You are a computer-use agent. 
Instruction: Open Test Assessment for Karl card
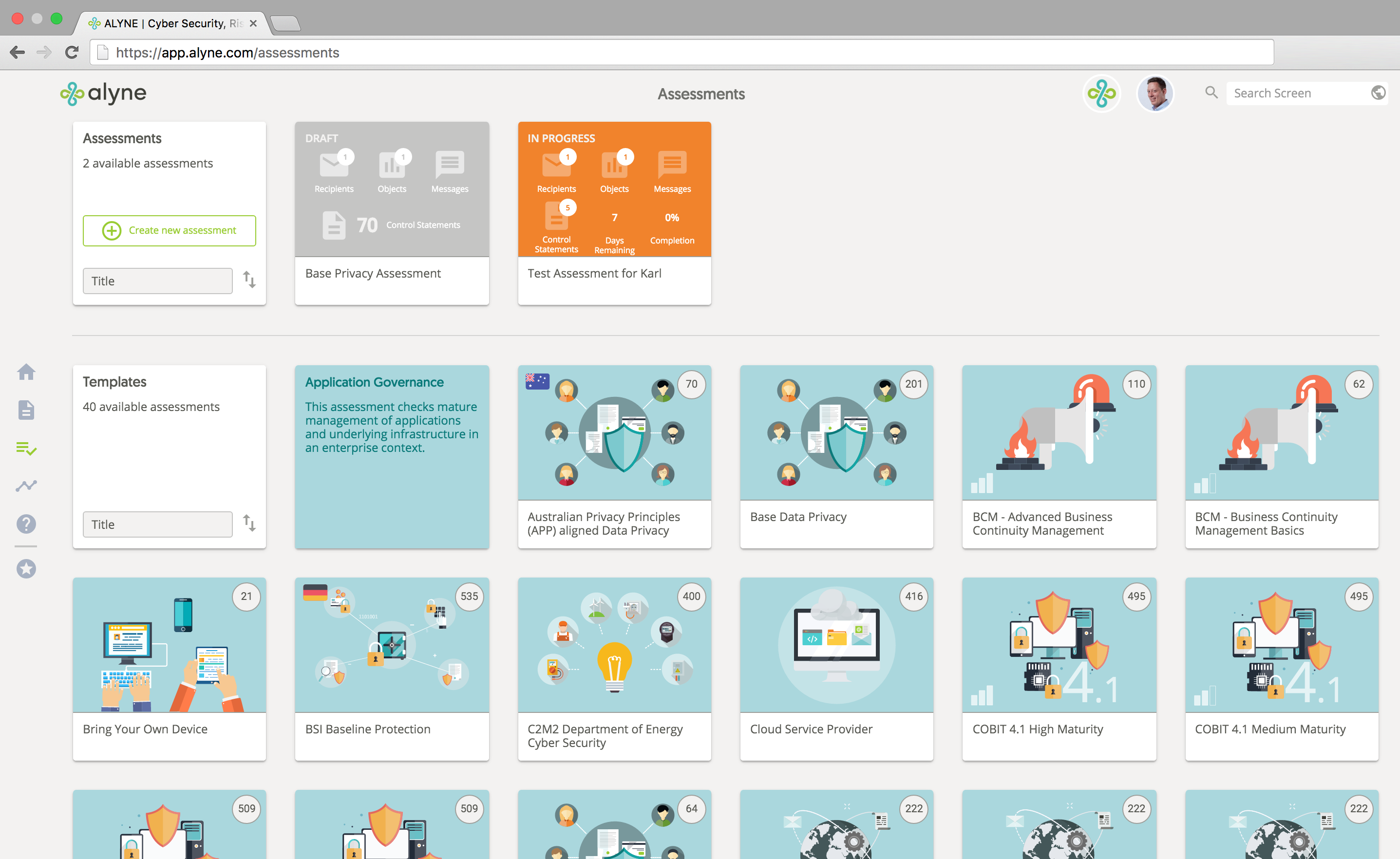click(x=614, y=213)
